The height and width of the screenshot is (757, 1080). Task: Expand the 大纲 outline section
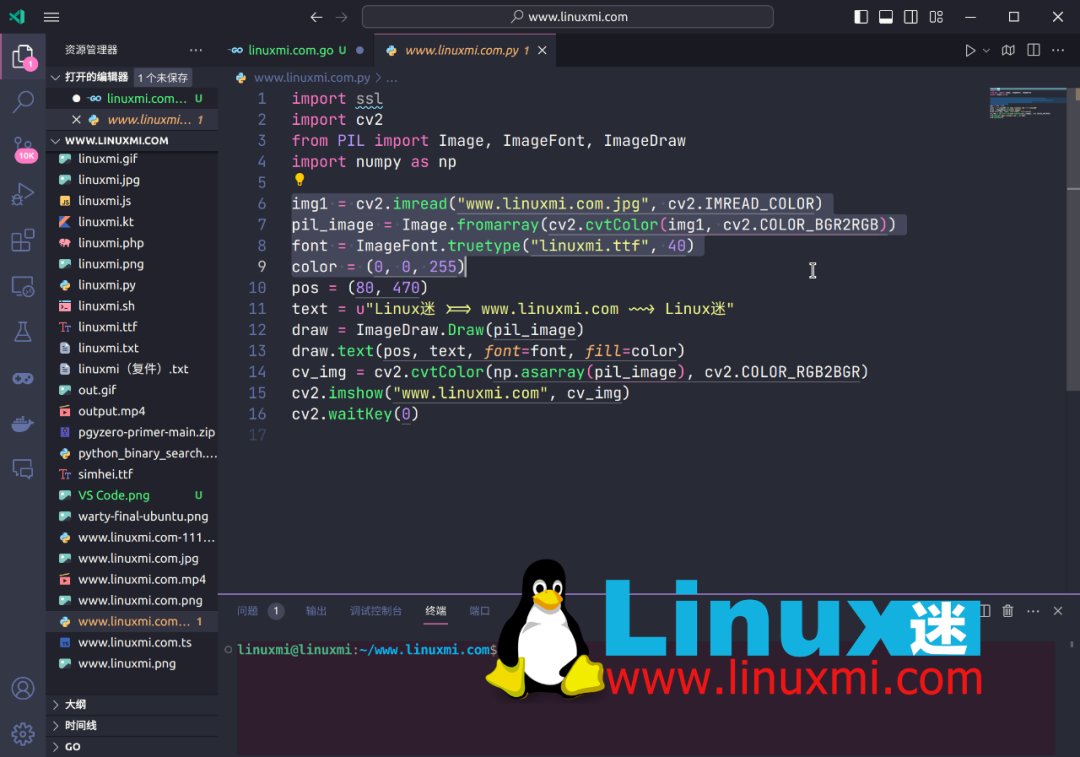[x=134, y=704]
